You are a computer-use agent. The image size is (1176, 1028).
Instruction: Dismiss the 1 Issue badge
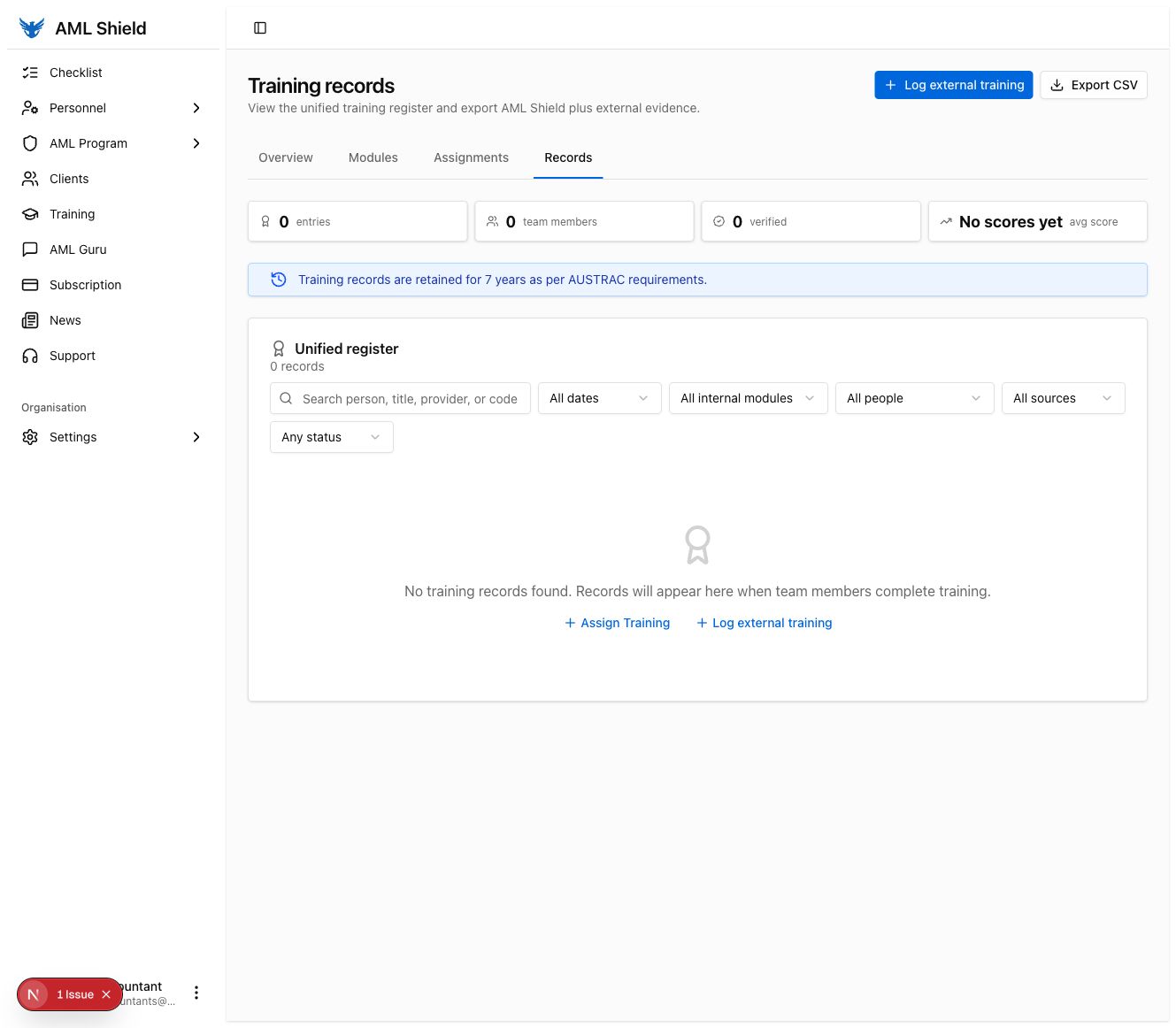(106, 994)
